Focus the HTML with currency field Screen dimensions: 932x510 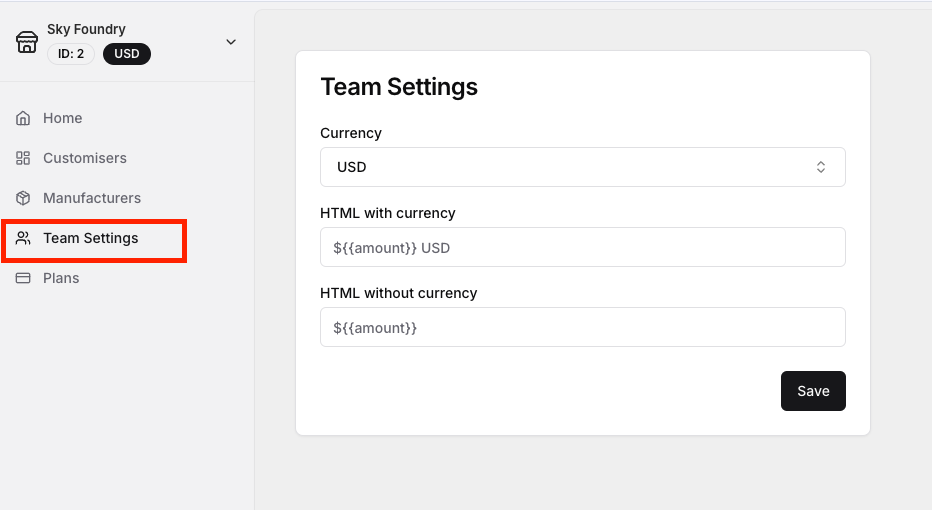582,247
